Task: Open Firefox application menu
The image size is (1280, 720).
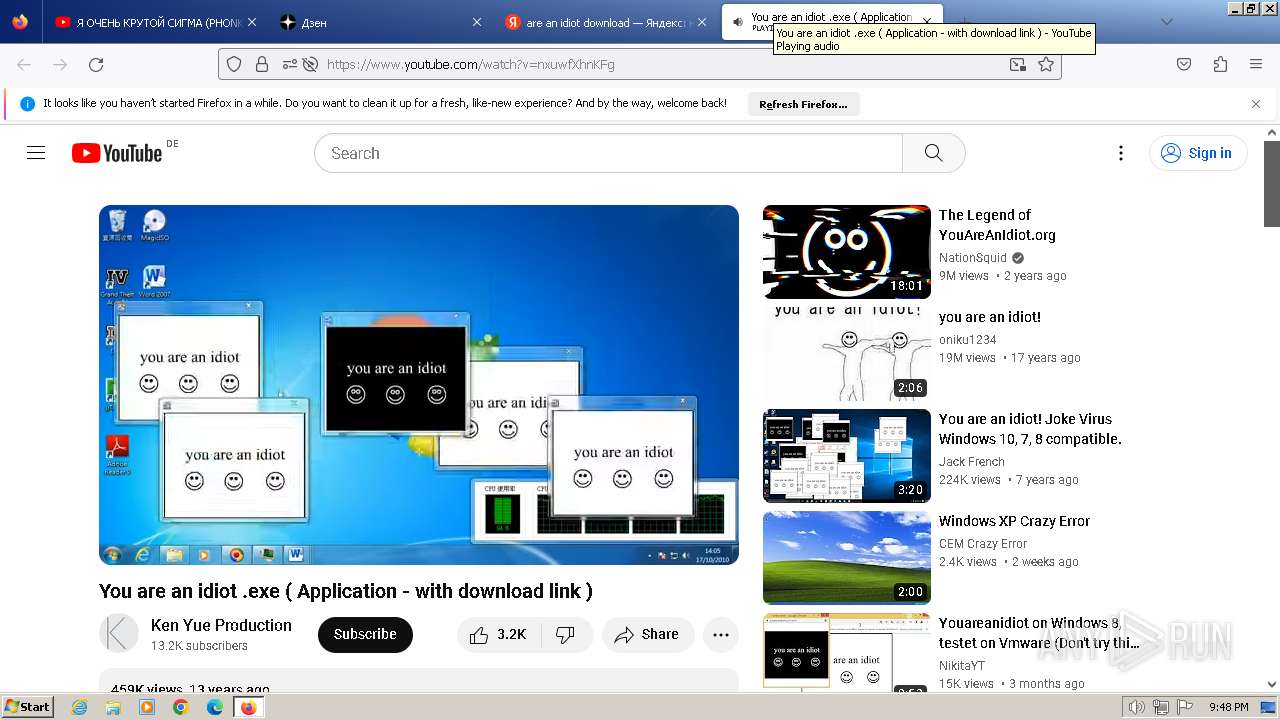Action: 1256,64
